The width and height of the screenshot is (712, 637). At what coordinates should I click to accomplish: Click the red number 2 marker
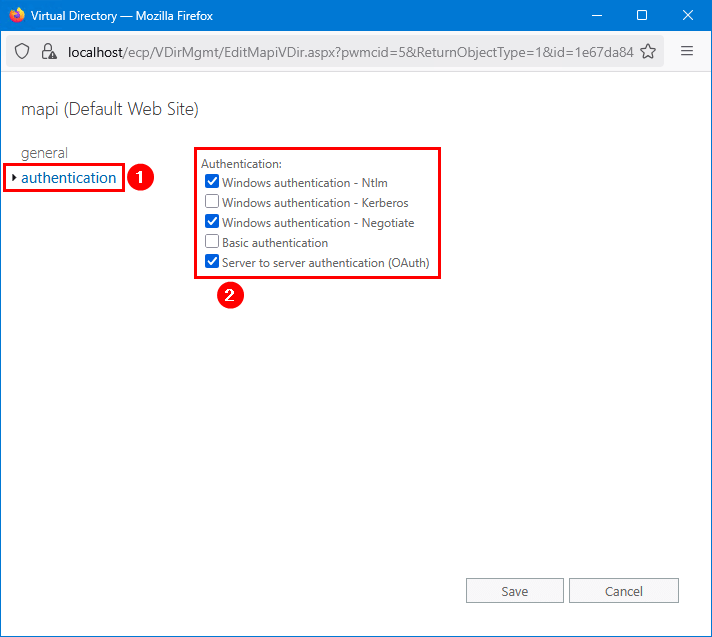pyautogui.click(x=231, y=296)
